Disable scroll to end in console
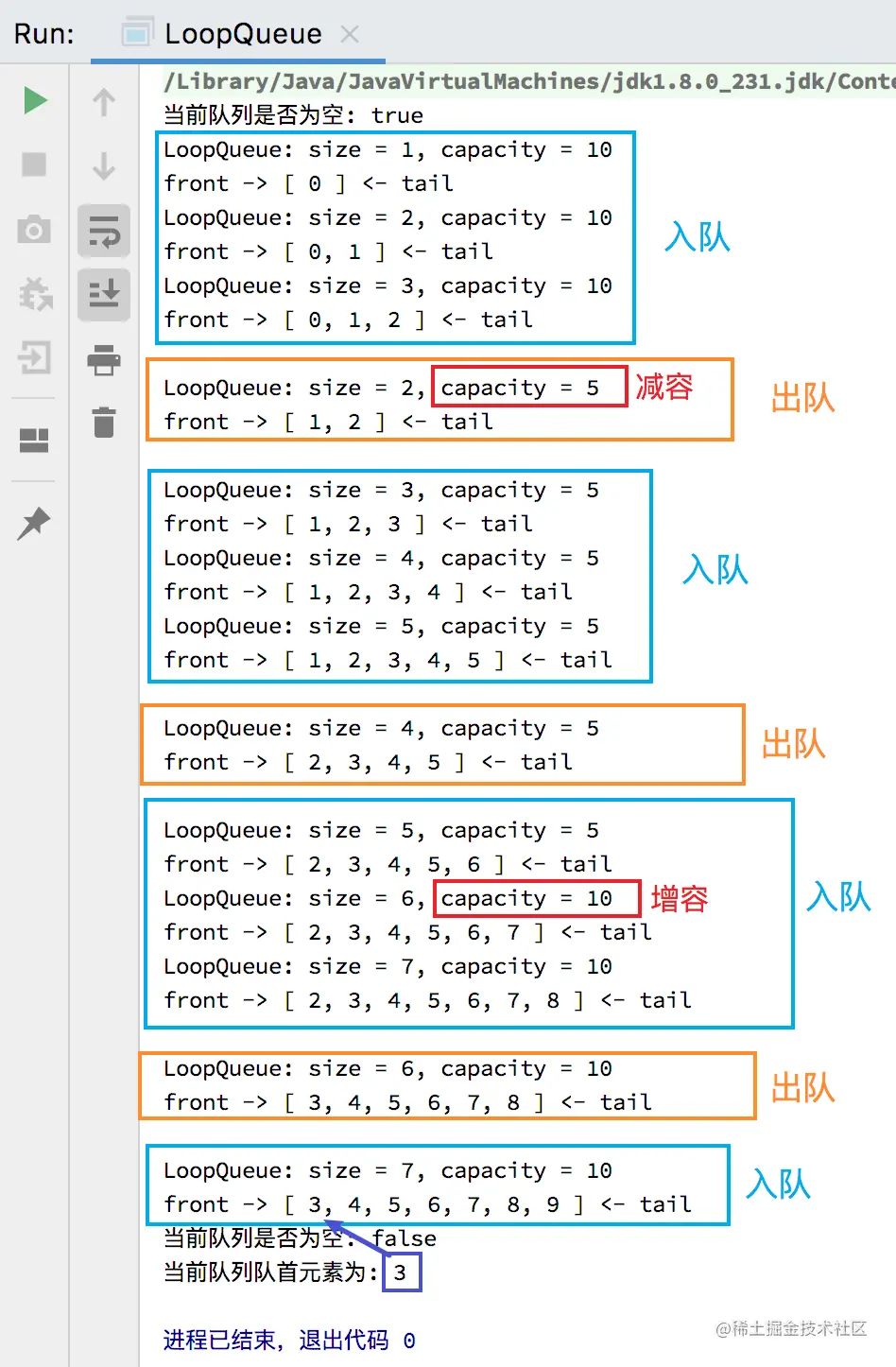Viewport: 896px width, 1367px height. pos(104,296)
